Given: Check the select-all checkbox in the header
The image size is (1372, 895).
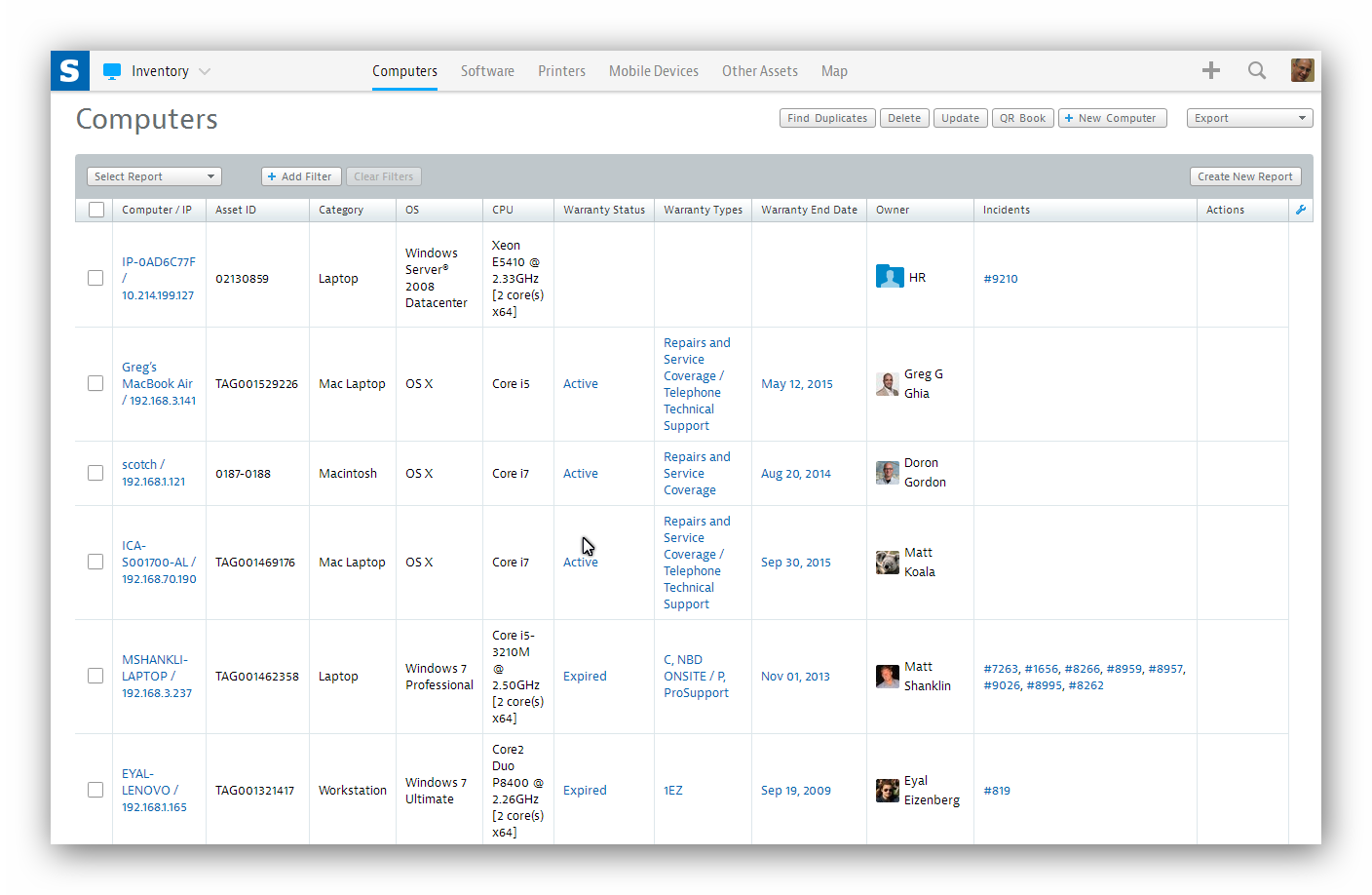Looking at the screenshot, I should point(95,209).
